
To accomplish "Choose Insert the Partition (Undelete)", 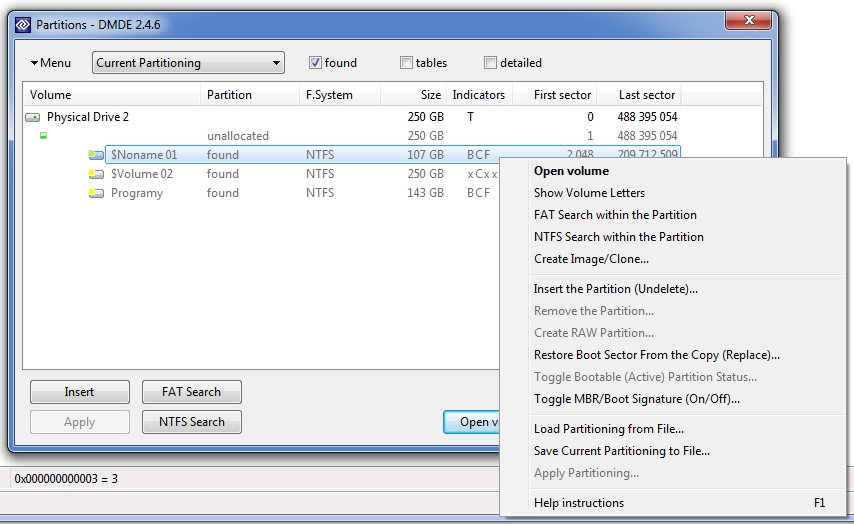I will pos(673,289).
